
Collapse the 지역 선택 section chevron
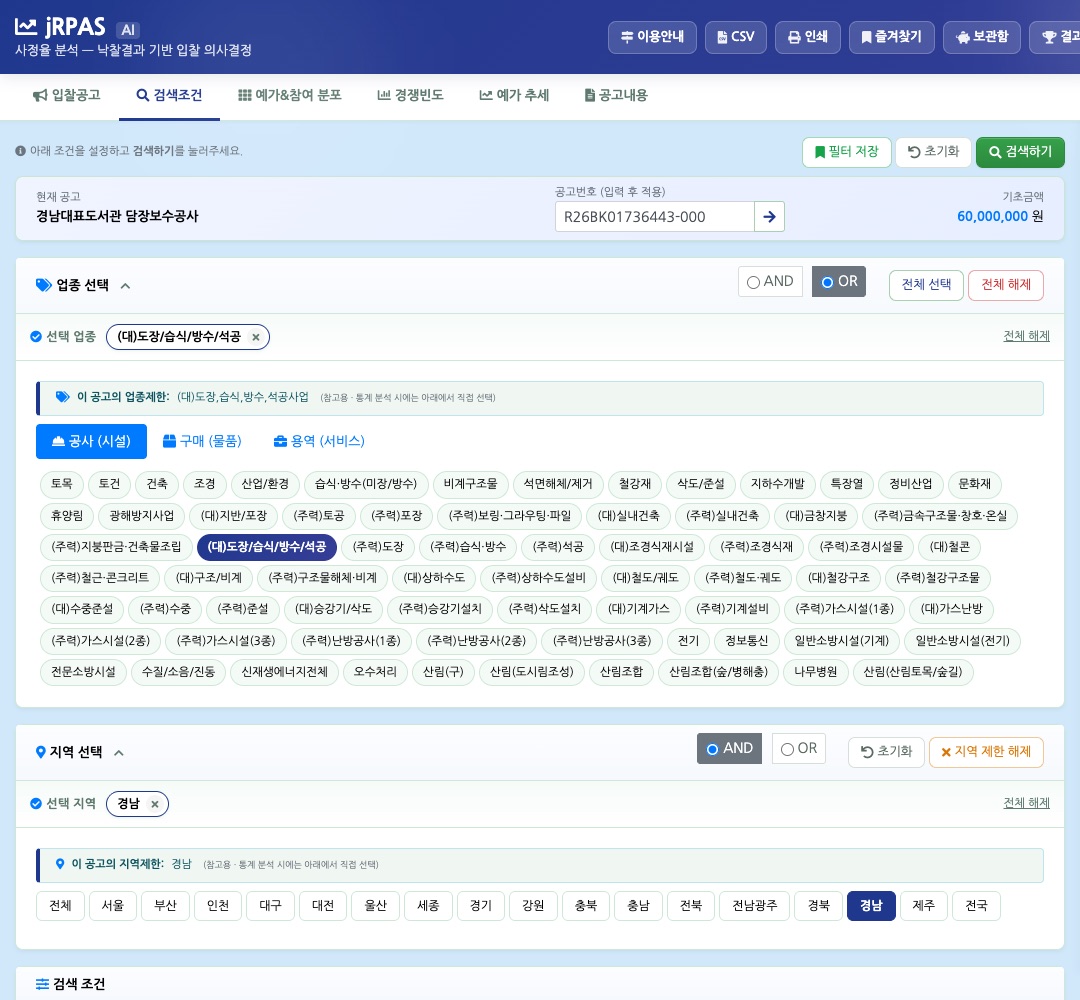click(x=118, y=753)
